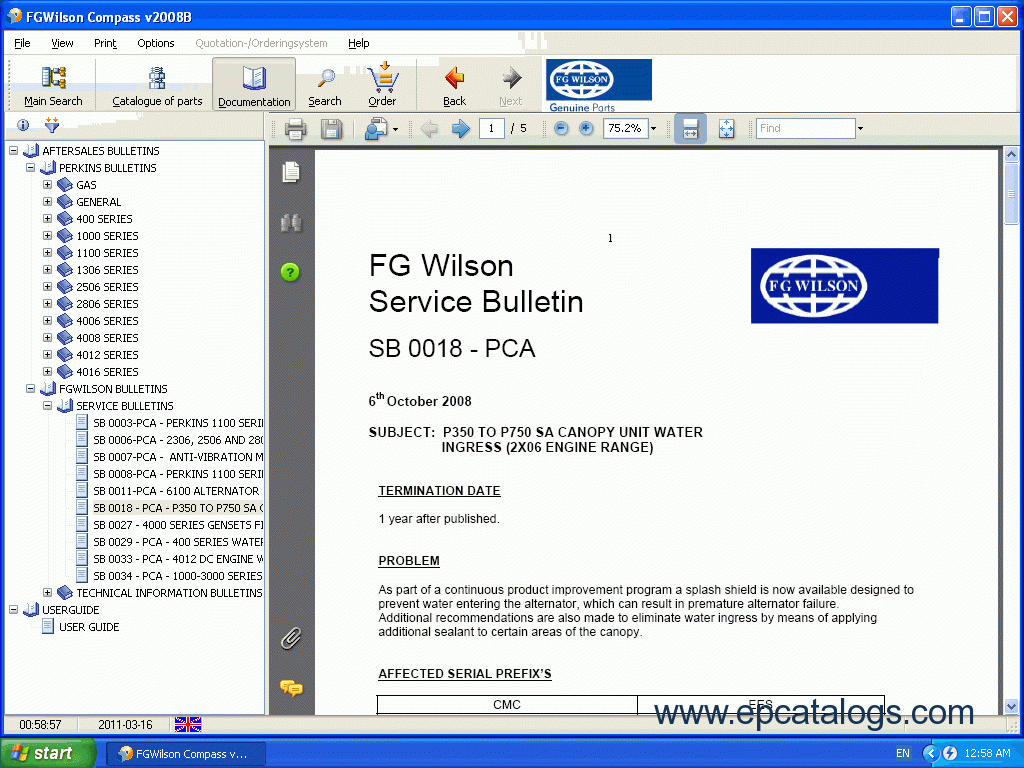This screenshot has width=1024, height=768.
Task: Open the View menu
Action: pyautogui.click(x=62, y=43)
